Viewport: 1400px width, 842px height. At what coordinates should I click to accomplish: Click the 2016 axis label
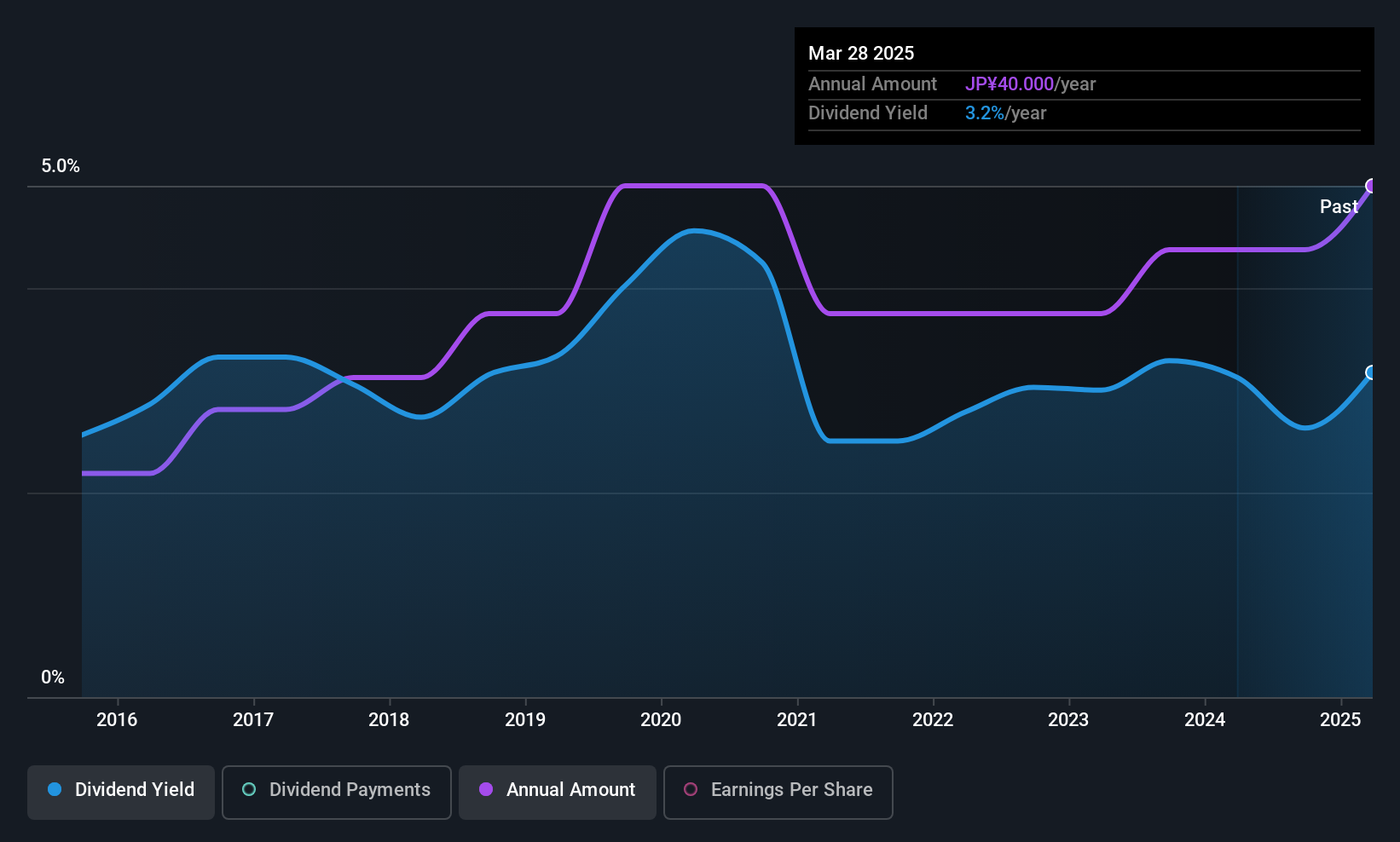pyautogui.click(x=117, y=719)
